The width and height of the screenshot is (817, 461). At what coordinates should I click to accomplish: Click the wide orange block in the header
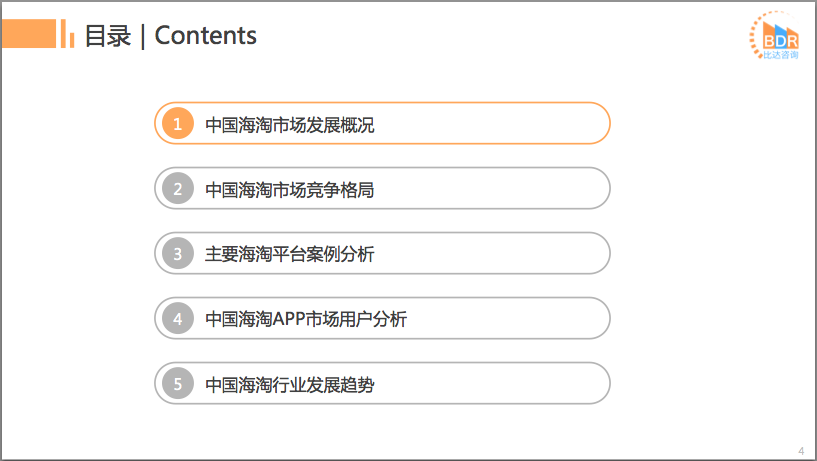pyautogui.click(x=28, y=35)
